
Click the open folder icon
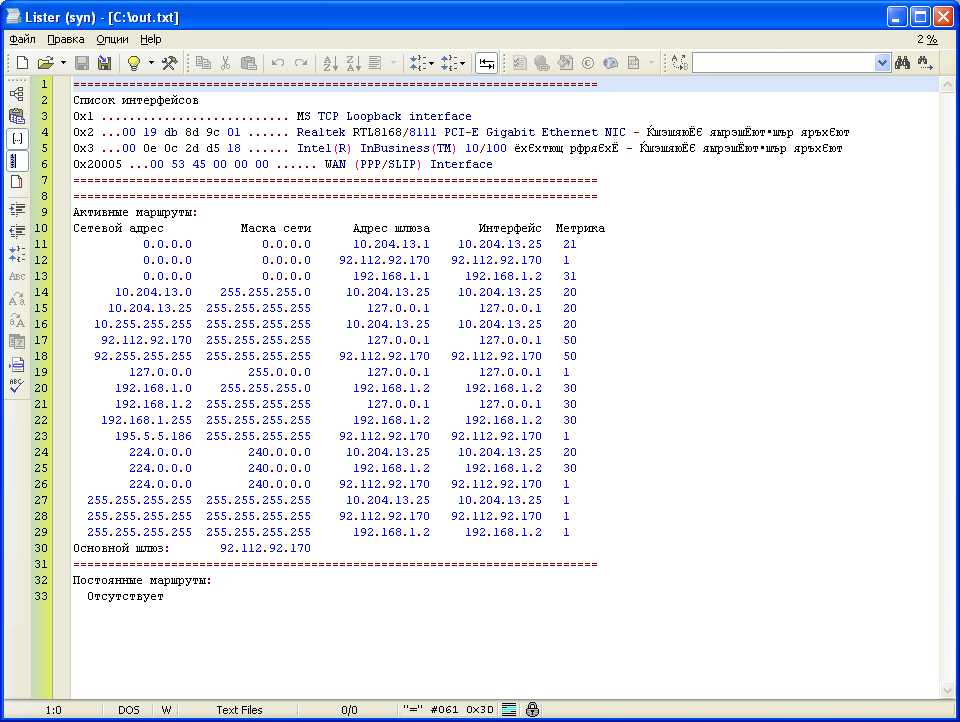(x=45, y=62)
